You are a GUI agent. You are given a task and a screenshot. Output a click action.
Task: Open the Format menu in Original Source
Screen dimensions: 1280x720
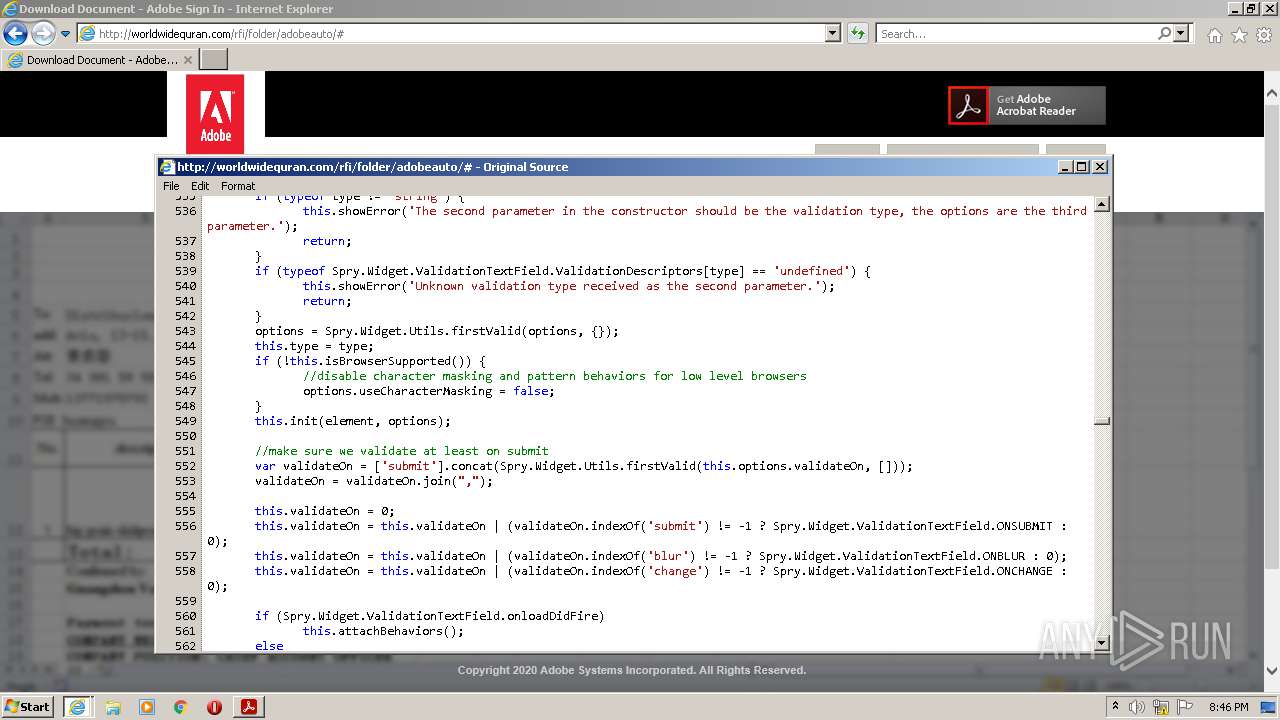(238, 186)
